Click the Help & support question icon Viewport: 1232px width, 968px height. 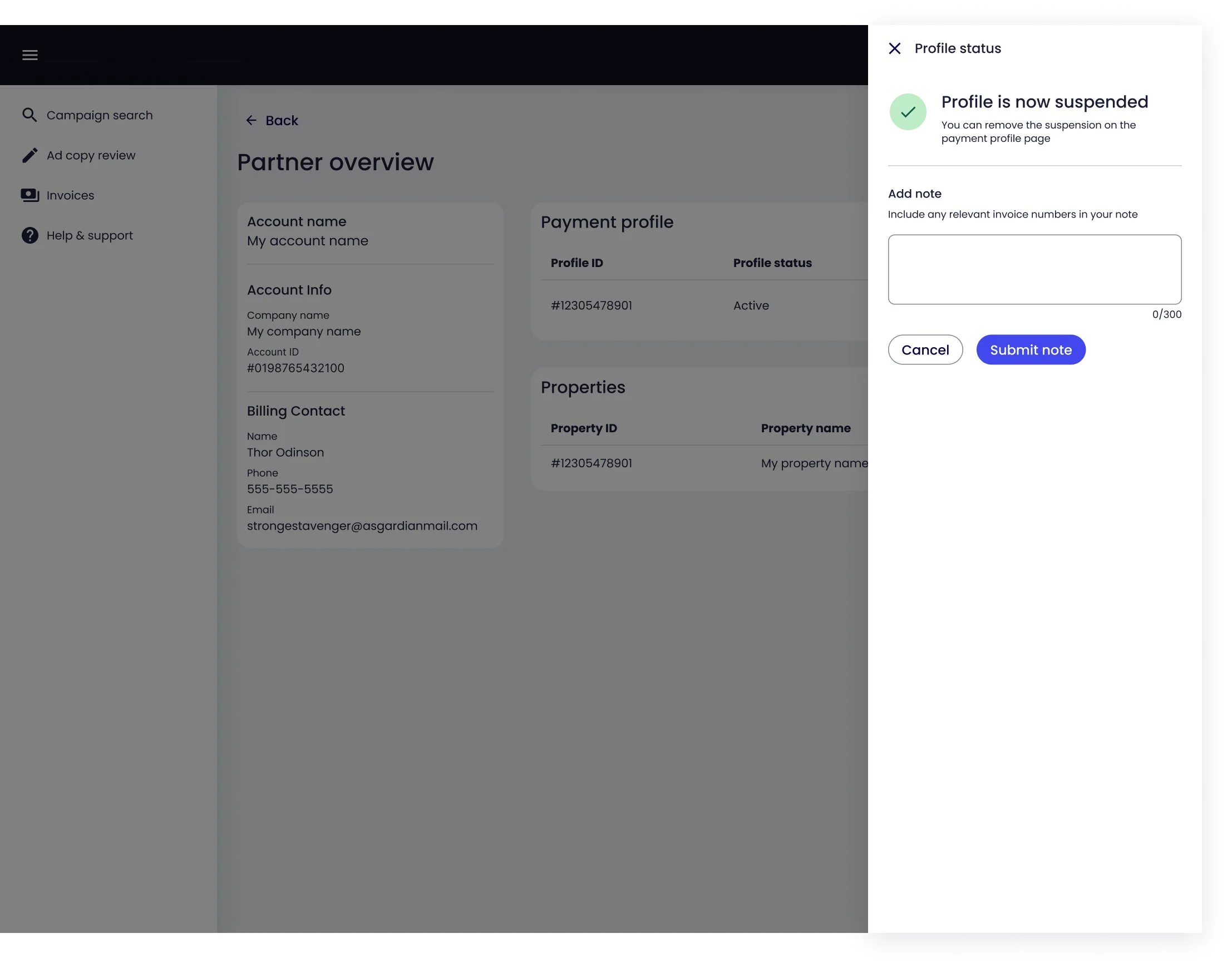tap(29, 235)
